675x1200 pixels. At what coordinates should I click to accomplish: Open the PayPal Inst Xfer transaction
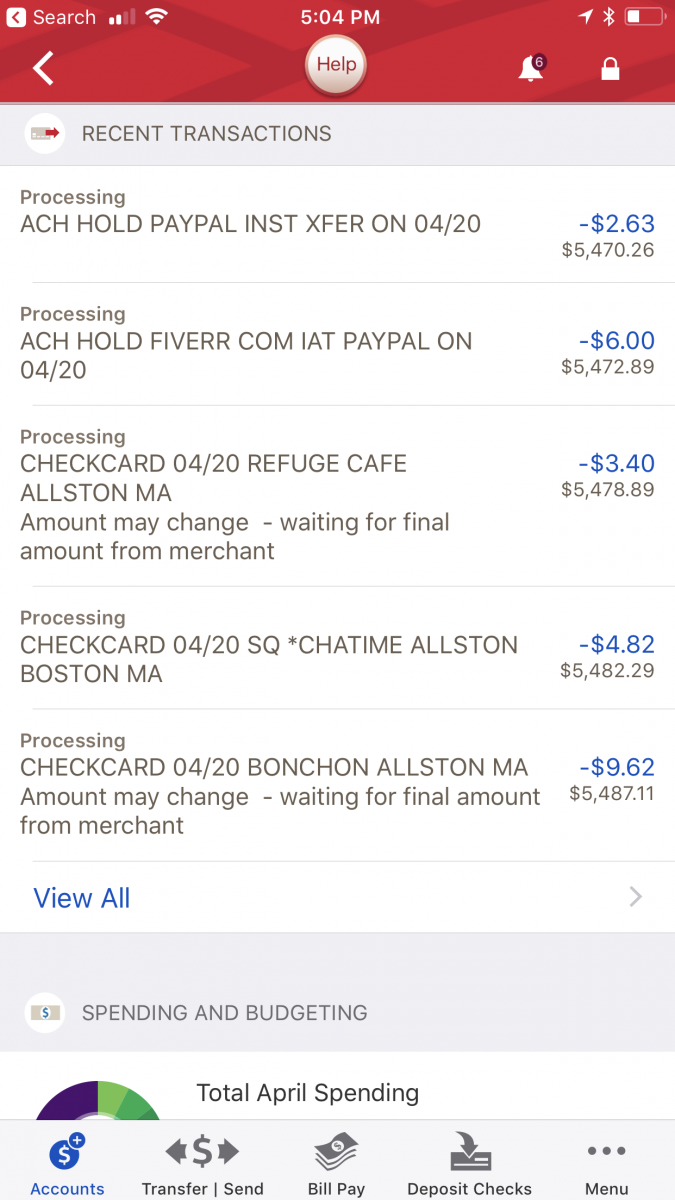250,224
